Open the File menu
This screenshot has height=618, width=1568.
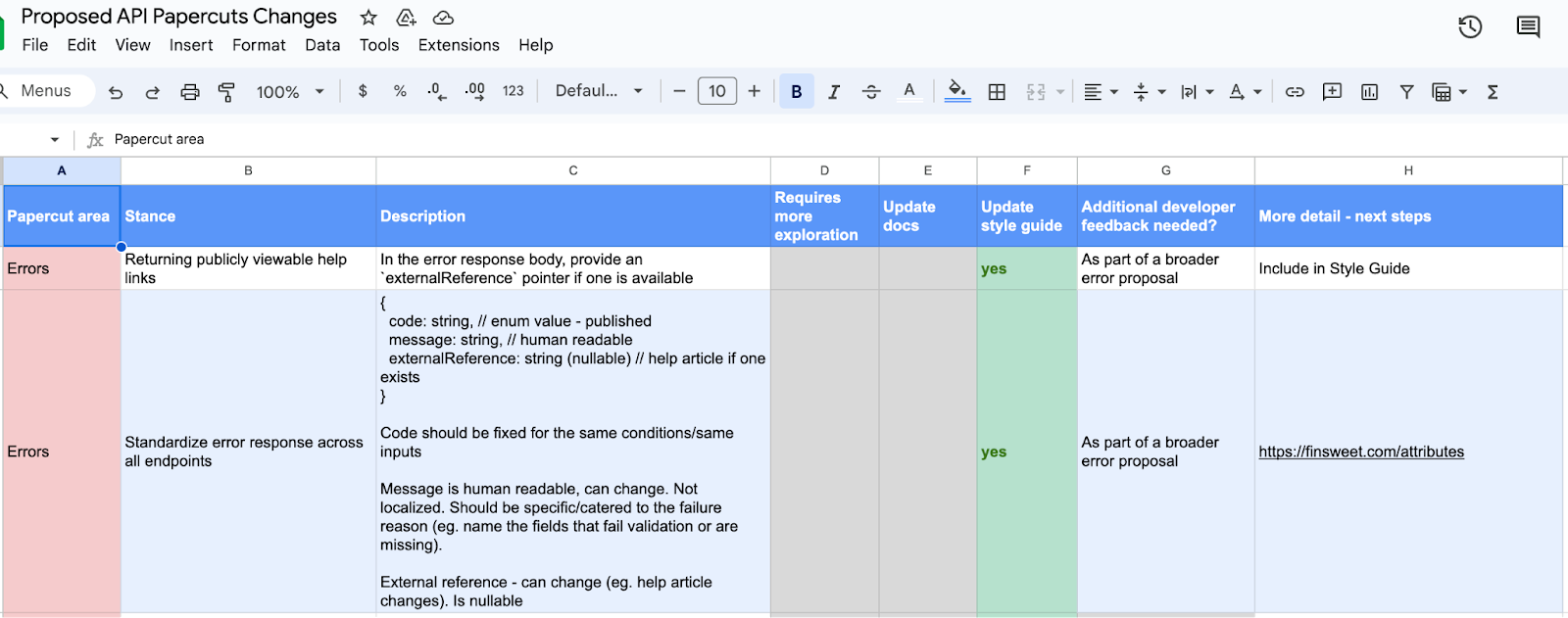pos(35,45)
